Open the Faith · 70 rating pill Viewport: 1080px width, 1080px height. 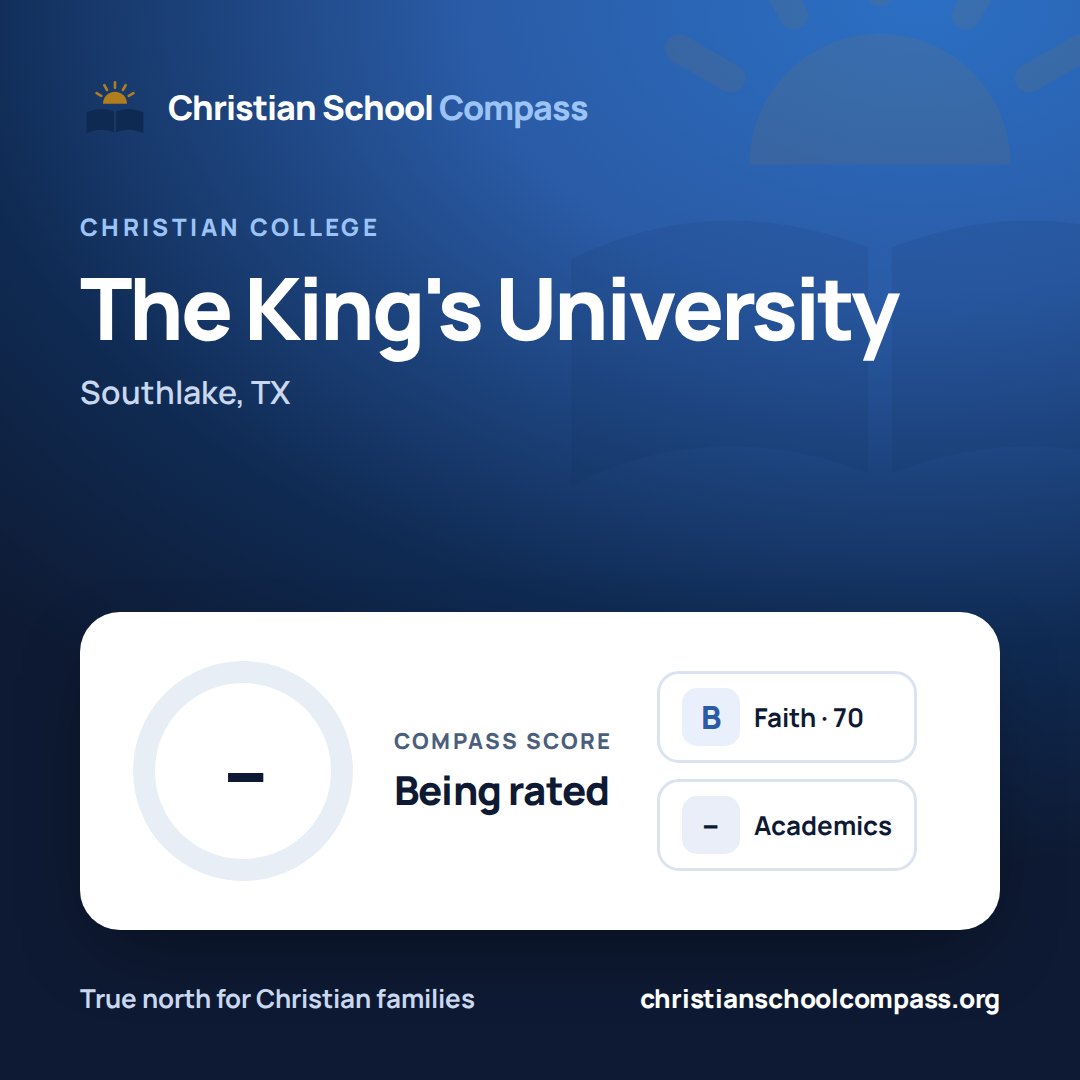click(787, 717)
